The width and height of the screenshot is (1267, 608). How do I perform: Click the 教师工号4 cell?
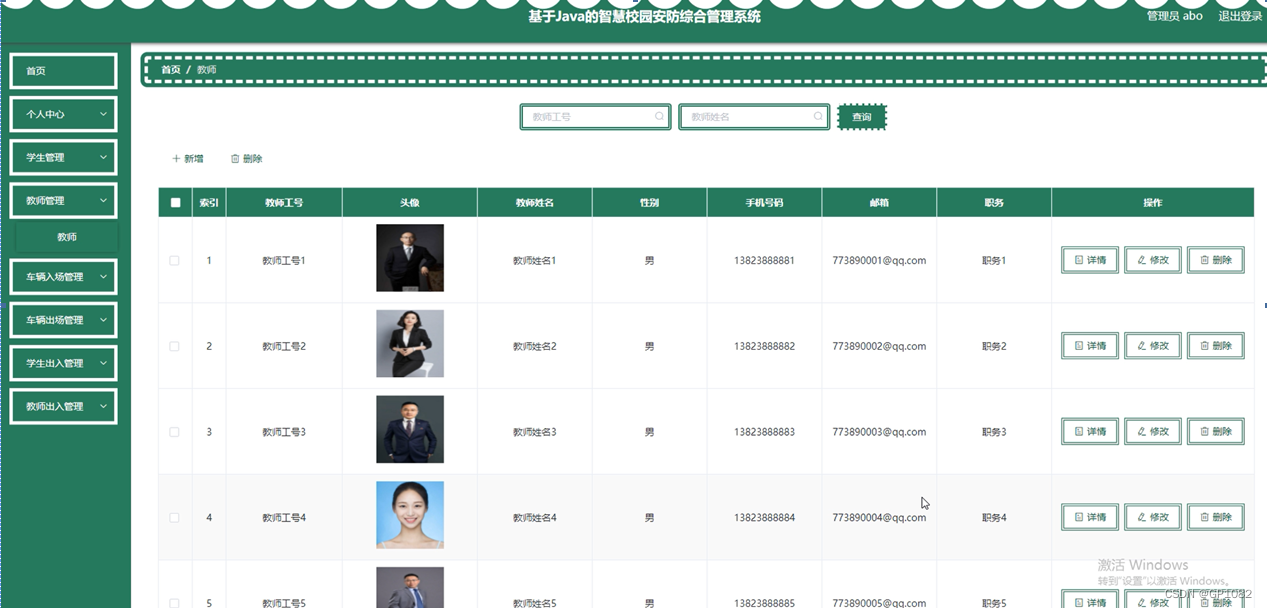[x=284, y=518]
